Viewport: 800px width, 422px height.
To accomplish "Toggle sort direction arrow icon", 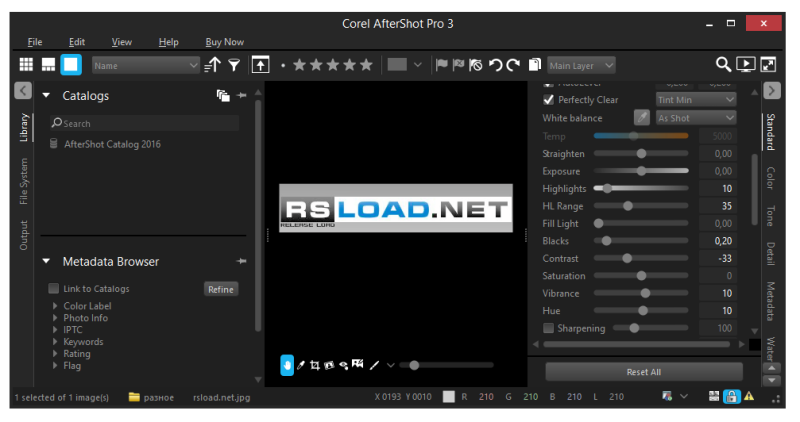I will [x=213, y=65].
